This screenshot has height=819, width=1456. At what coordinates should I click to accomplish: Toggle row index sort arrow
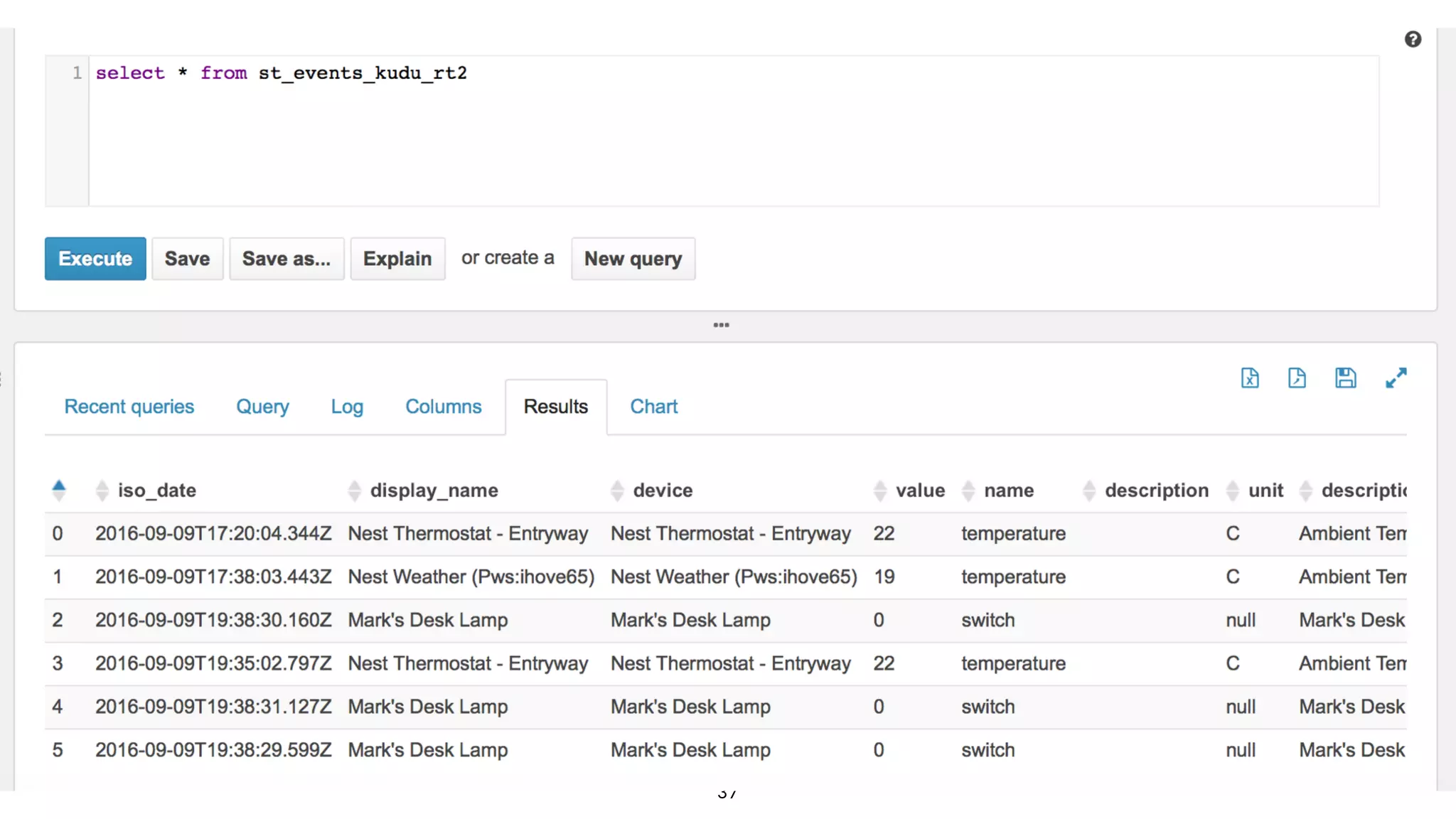pyautogui.click(x=59, y=490)
